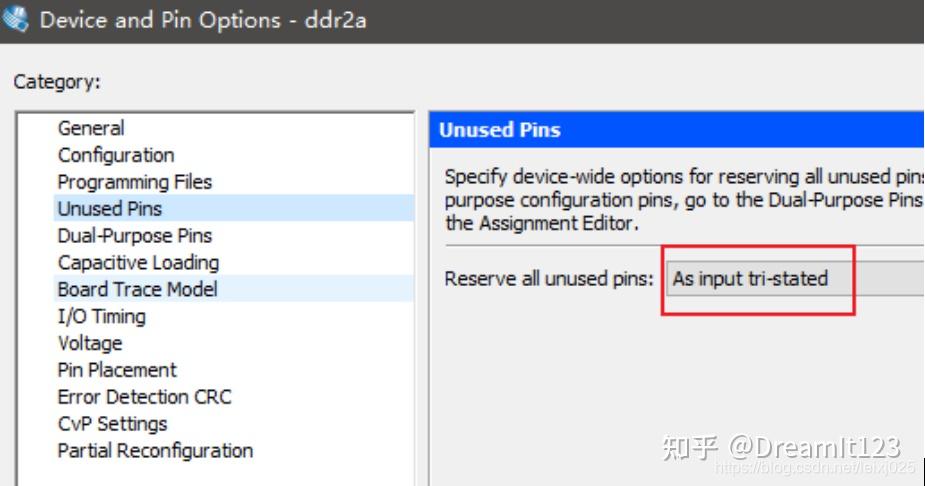Open the CvP Settings category
The image size is (925, 486).
(x=112, y=424)
